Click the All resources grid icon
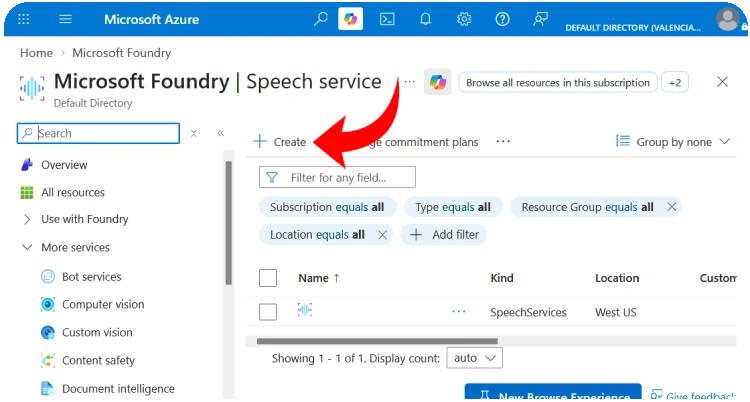This screenshot has width=750, height=402. [27, 192]
